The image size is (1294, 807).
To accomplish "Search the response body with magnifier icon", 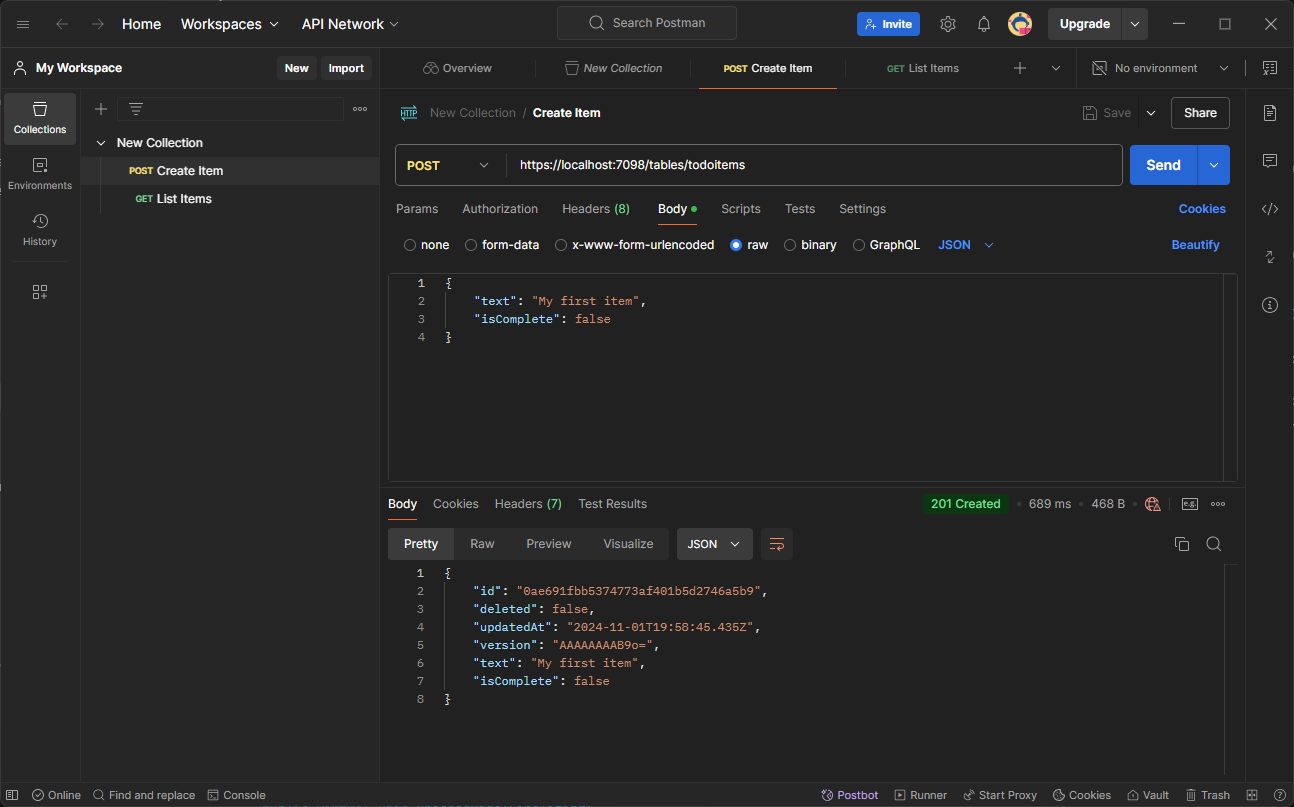I will tap(1214, 544).
